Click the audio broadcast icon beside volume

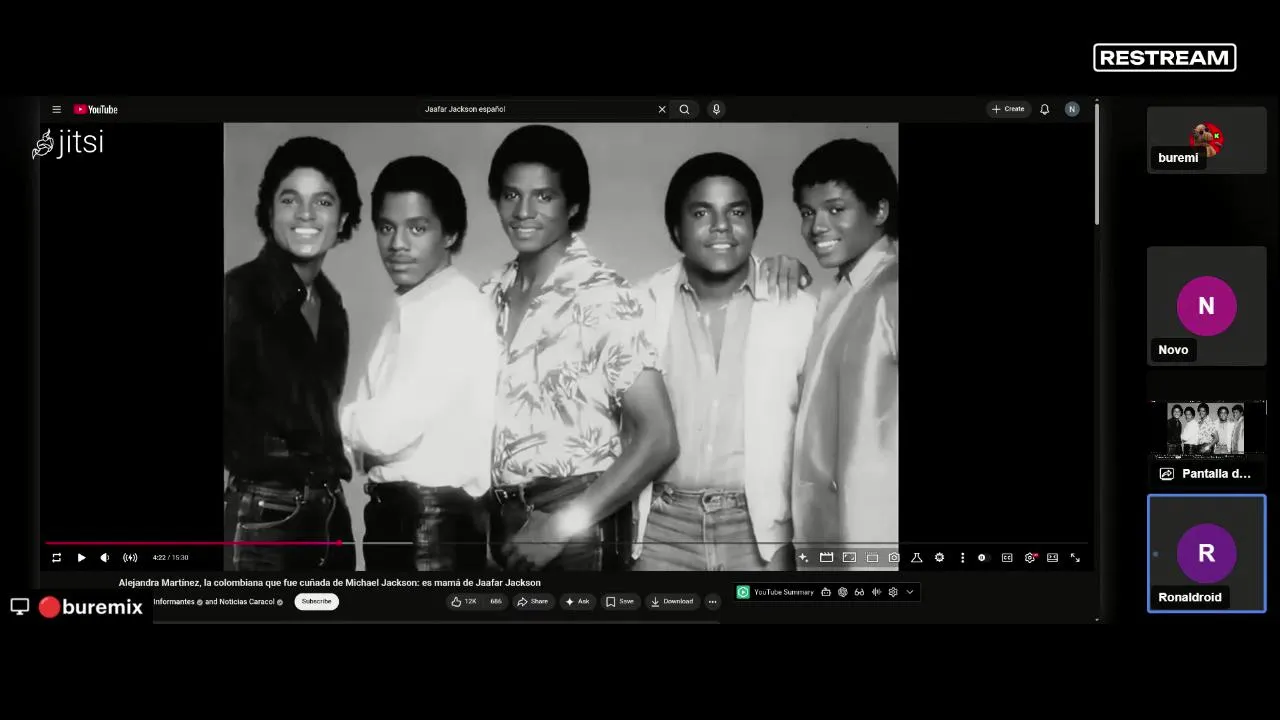[x=130, y=557]
